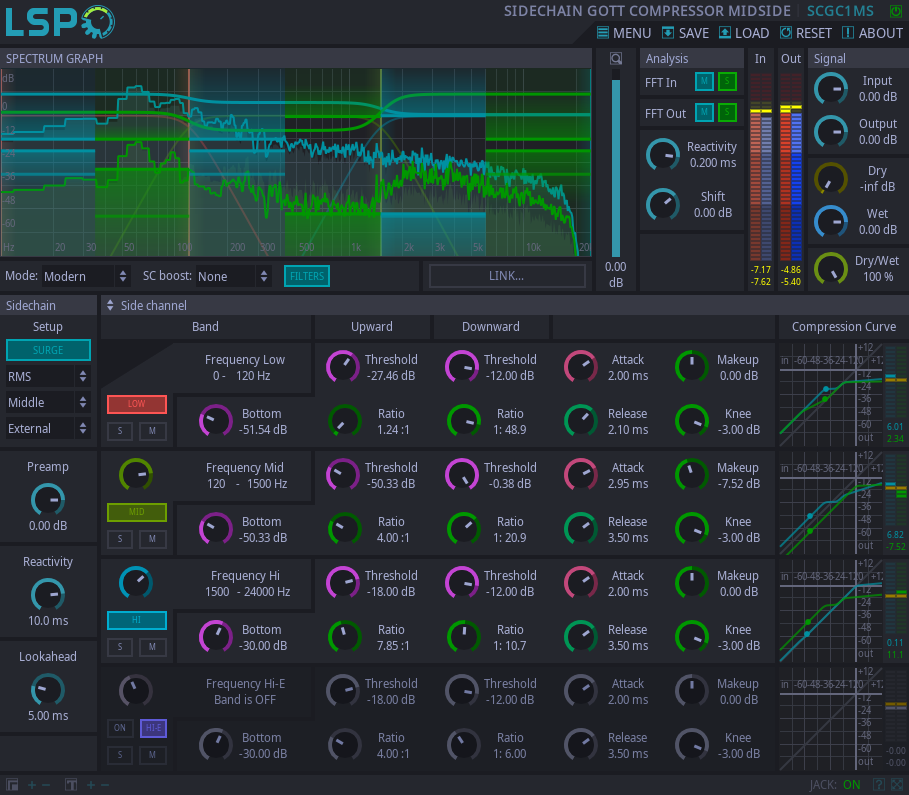Click the Low band compression curve graph
The image size is (909, 795).
(x=831, y=394)
